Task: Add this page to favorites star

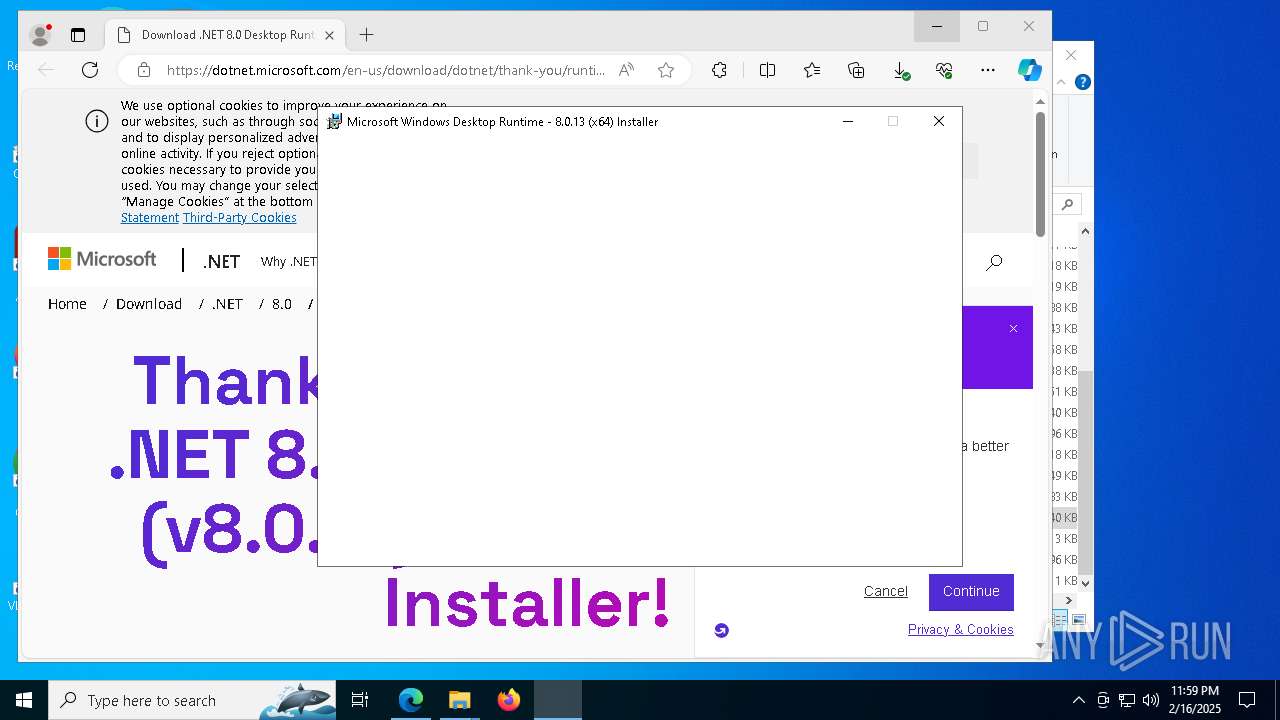Action: [666, 70]
